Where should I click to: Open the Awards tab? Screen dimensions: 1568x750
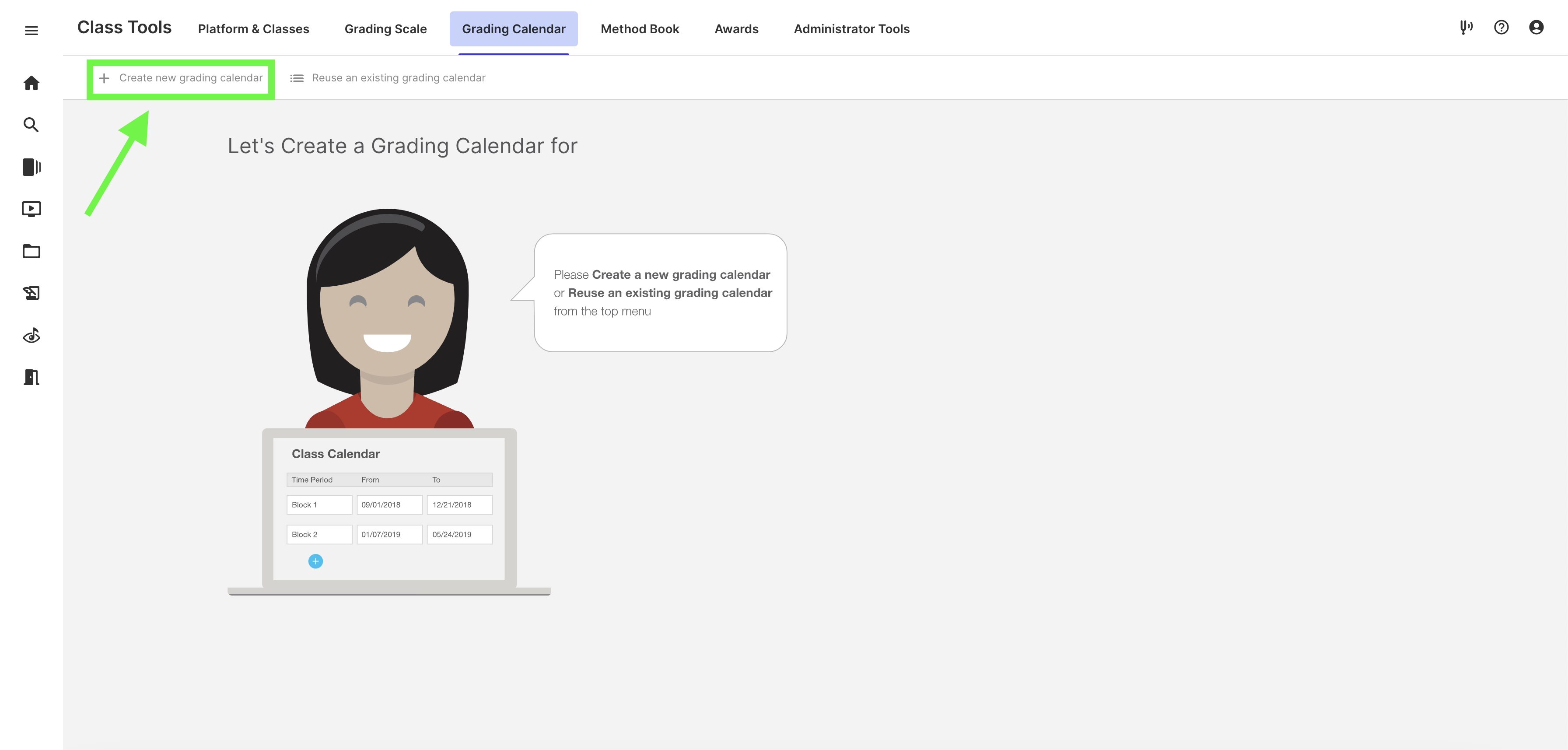click(736, 28)
